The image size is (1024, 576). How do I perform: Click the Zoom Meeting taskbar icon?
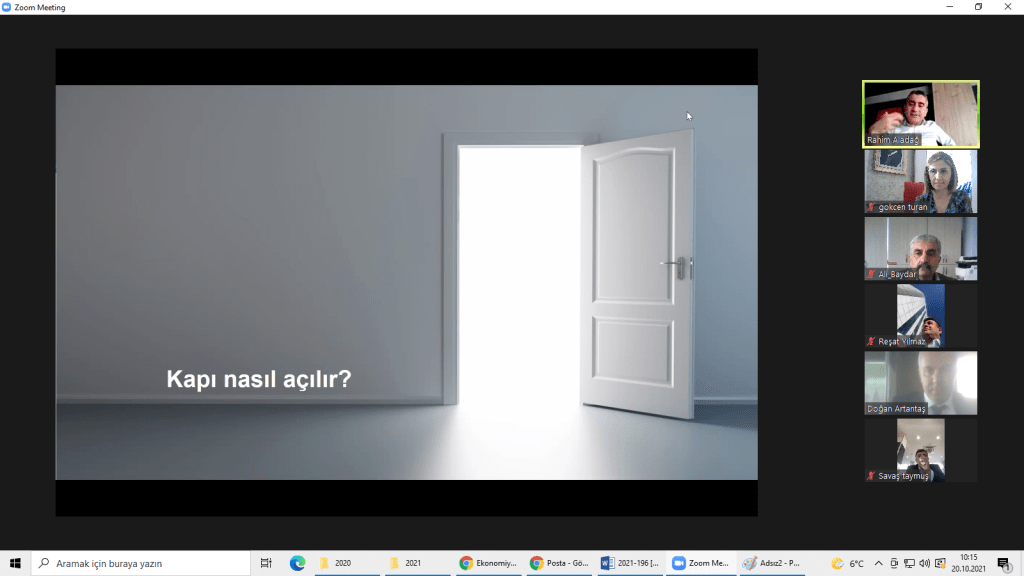click(x=700, y=563)
